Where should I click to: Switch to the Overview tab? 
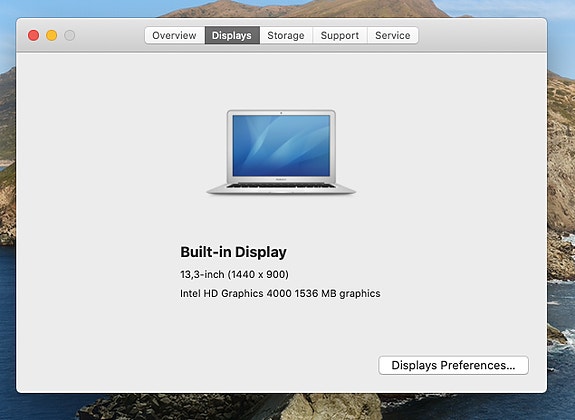[175, 35]
